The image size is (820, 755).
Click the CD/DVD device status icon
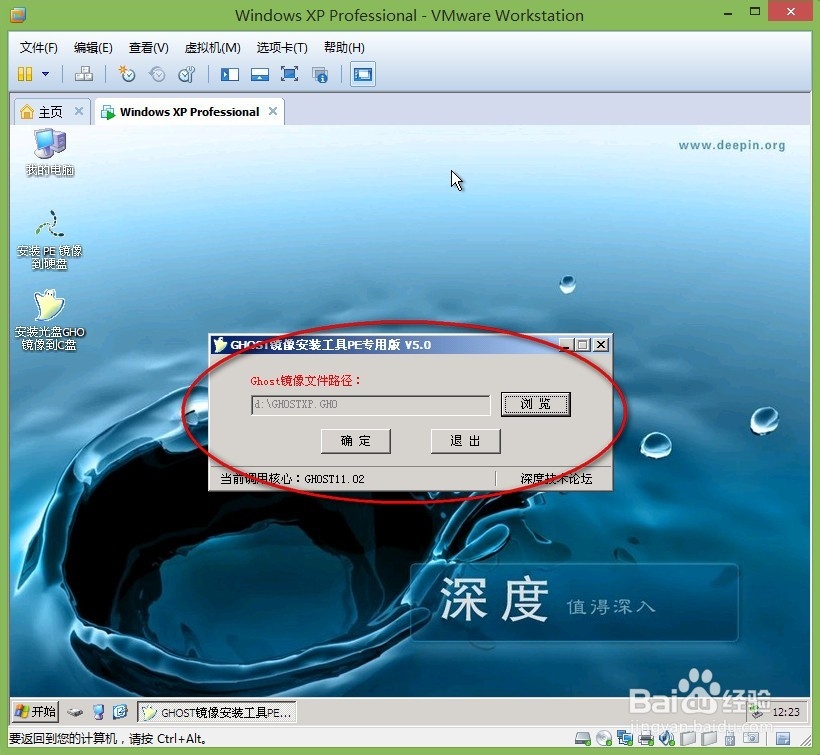(604, 738)
